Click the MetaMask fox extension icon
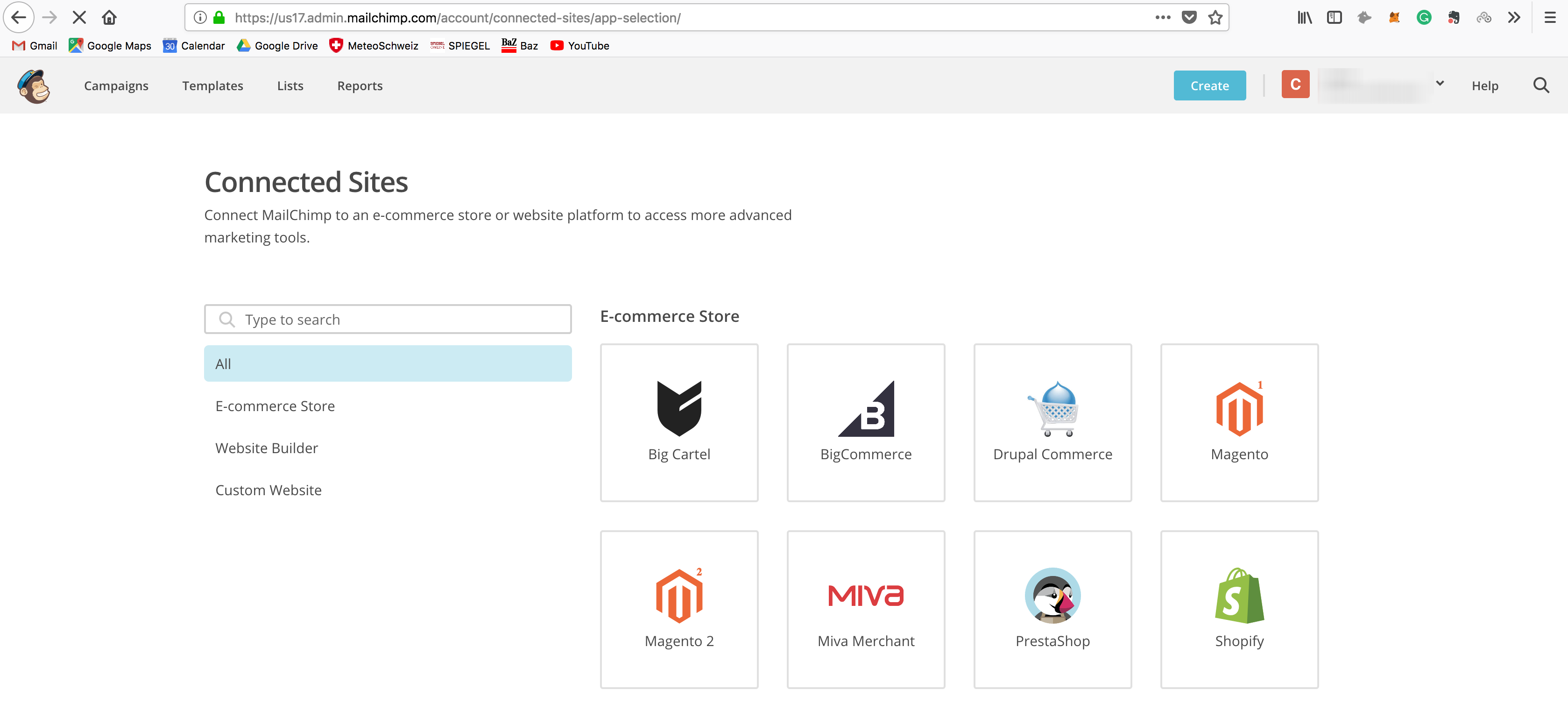 coord(1394,17)
